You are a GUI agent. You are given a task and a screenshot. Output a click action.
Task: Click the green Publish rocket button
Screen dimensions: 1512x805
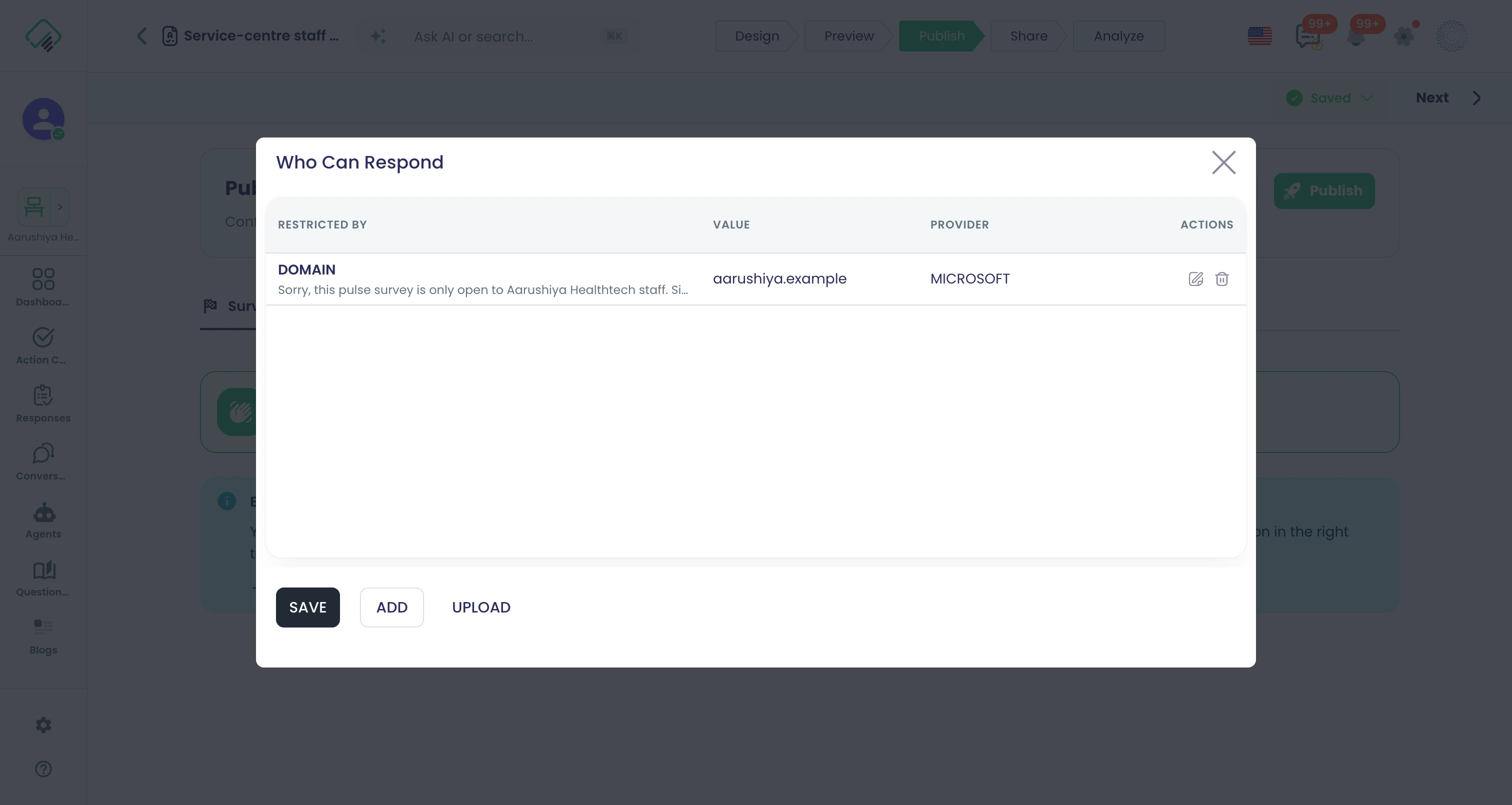pos(1323,191)
